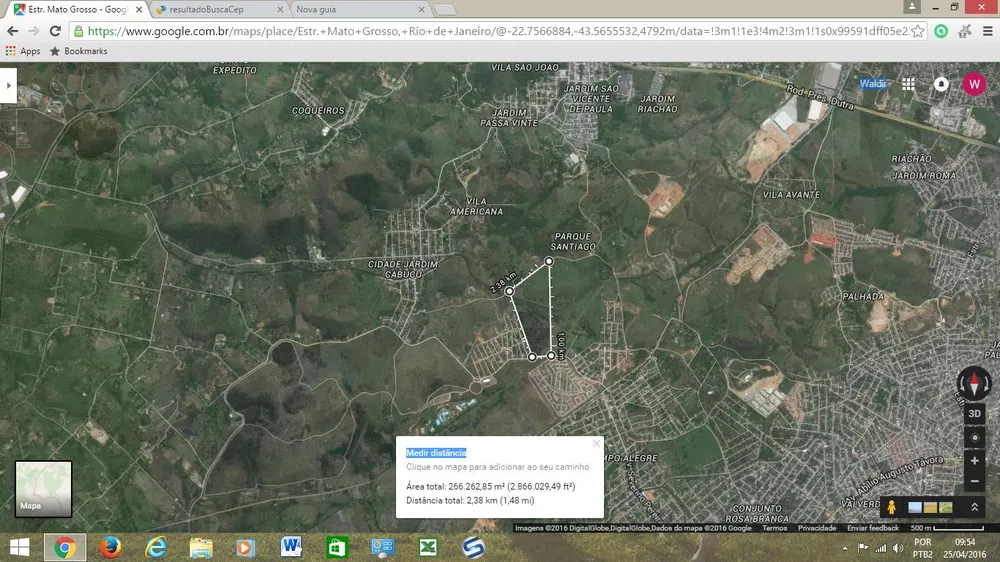Image resolution: width=1000 pixels, height=562 pixels.
Task: Open Word from the taskbar
Action: point(291,547)
